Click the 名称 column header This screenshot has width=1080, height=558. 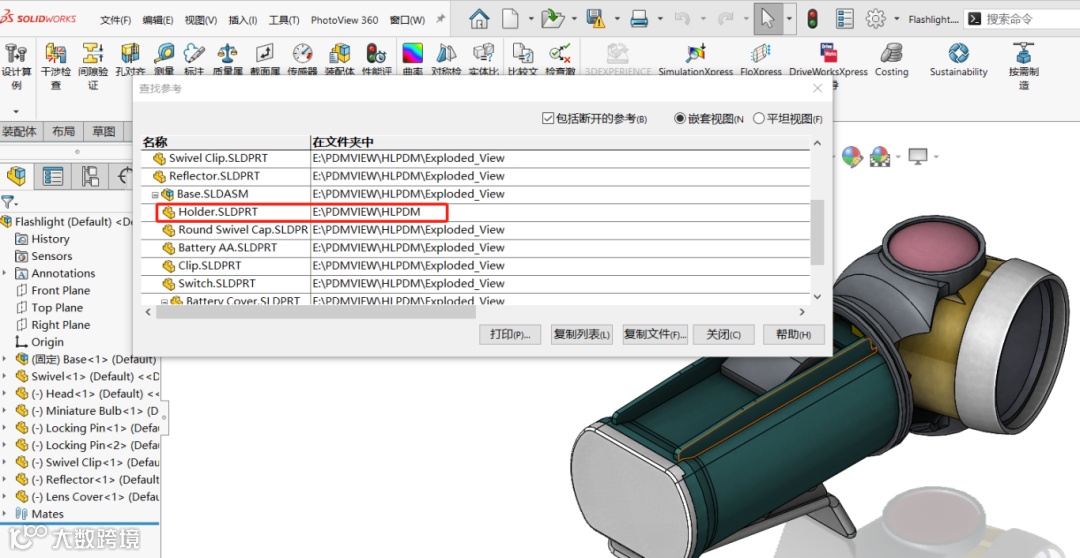(x=155, y=142)
